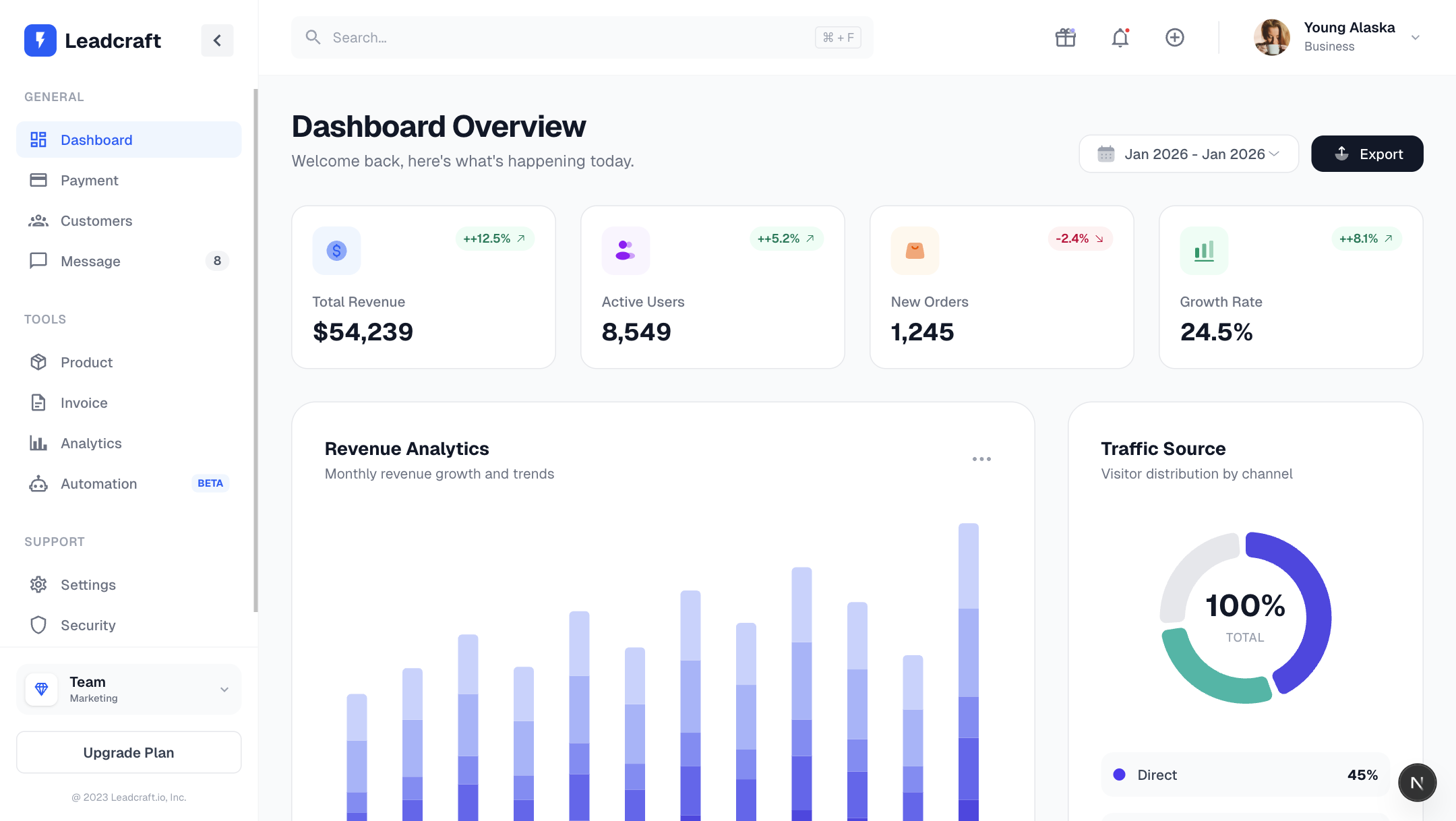Select the Direct traffic color dot
Screen dimensions: 1456x821
(1119, 775)
